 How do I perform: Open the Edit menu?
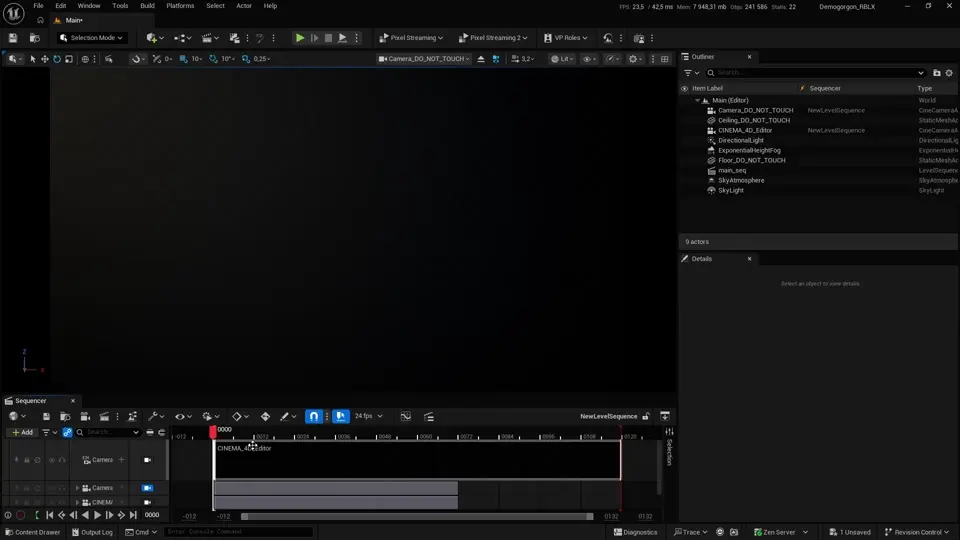[61, 6]
